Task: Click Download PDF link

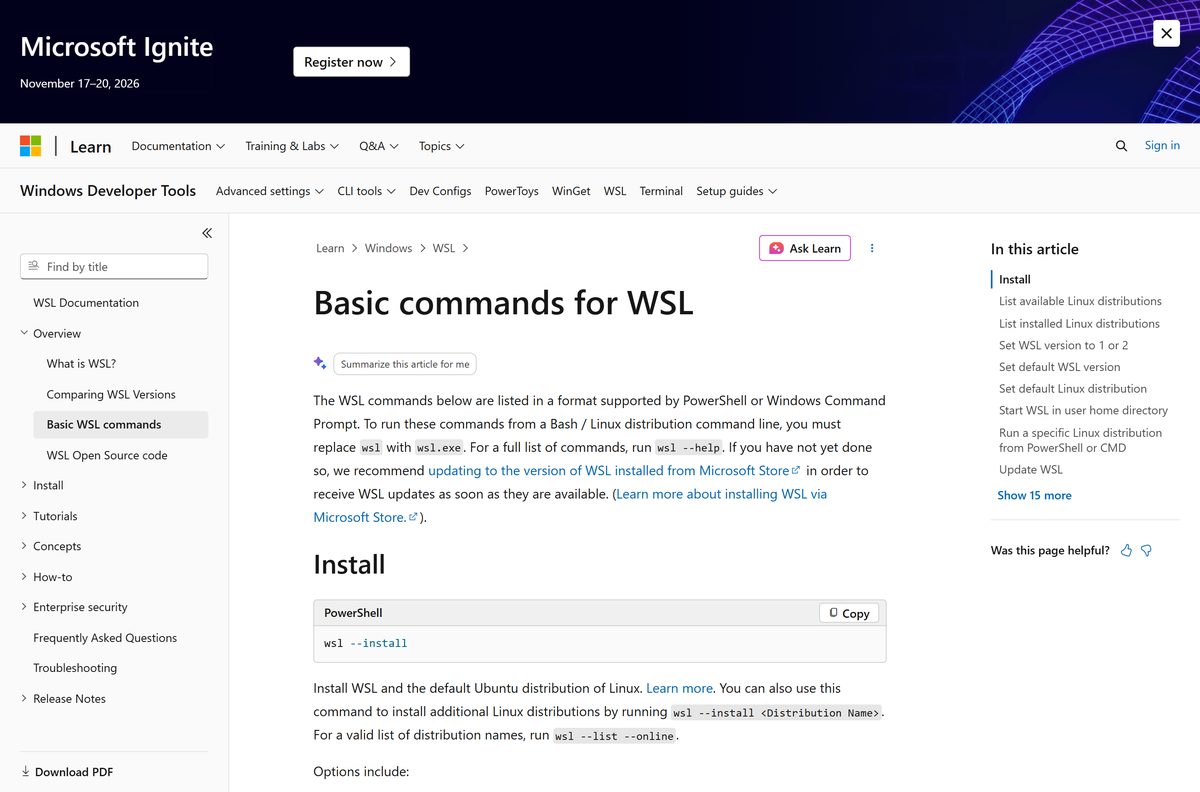Action: (74, 772)
